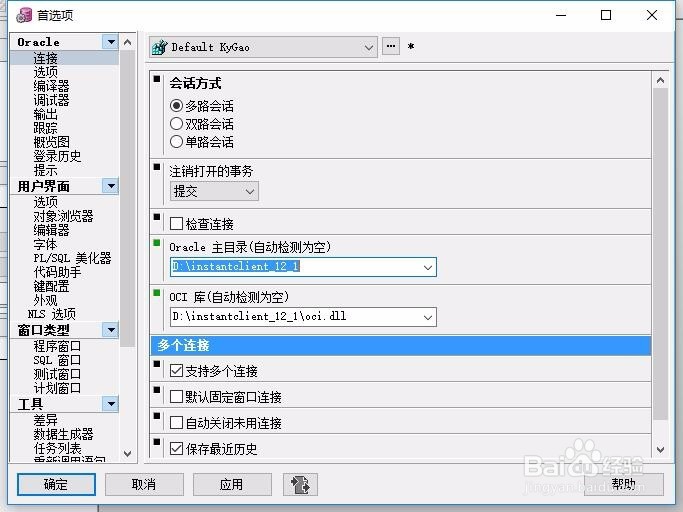Click the settings pane scroll-up arrow
This screenshot has height=512, width=683.
point(660,80)
